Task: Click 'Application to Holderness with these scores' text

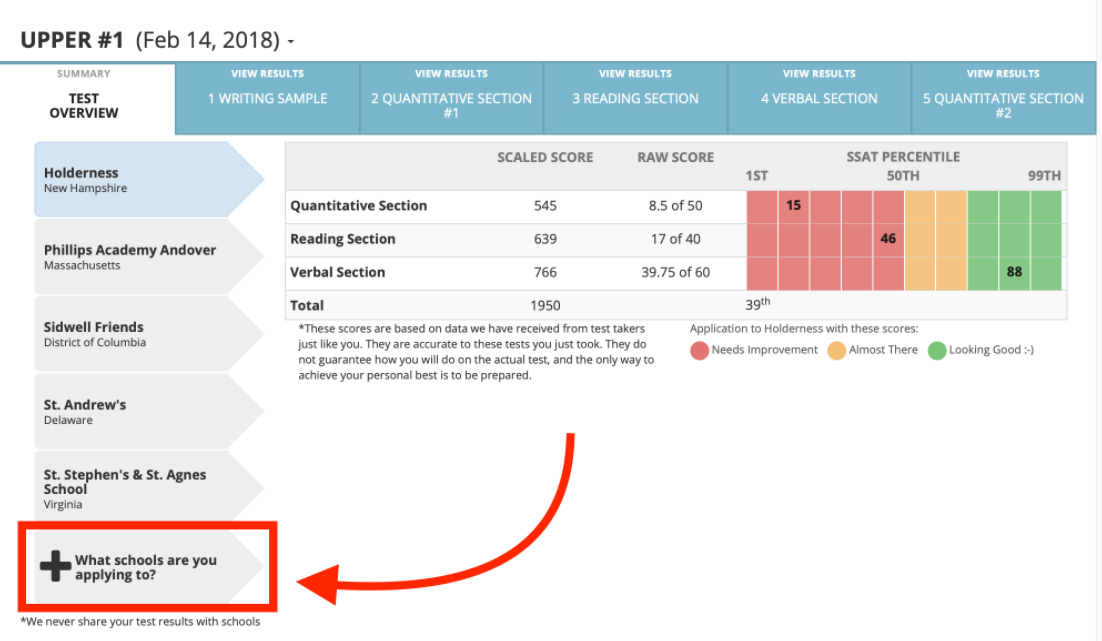Action: pos(804,328)
